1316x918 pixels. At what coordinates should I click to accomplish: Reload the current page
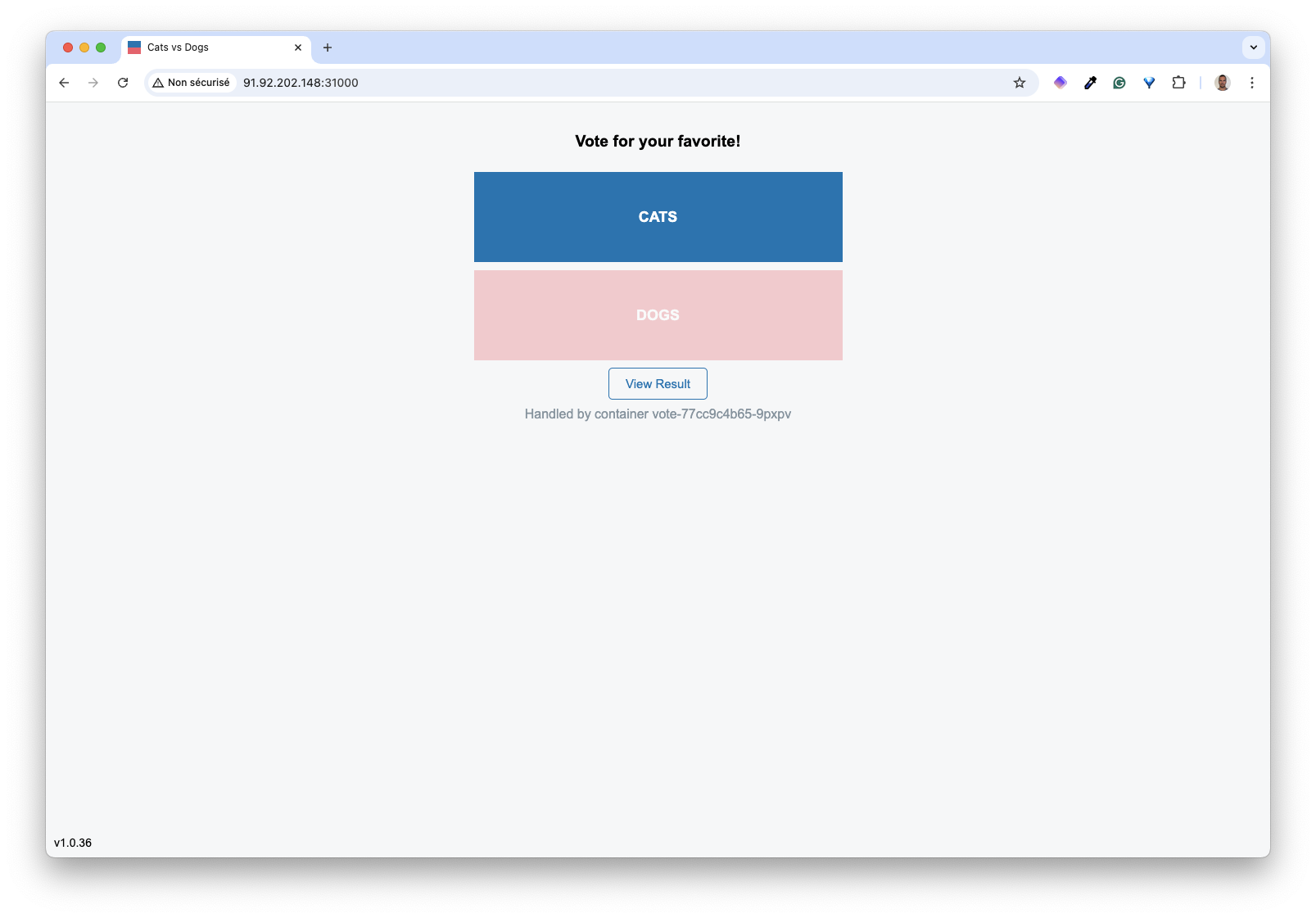[x=123, y=83]
